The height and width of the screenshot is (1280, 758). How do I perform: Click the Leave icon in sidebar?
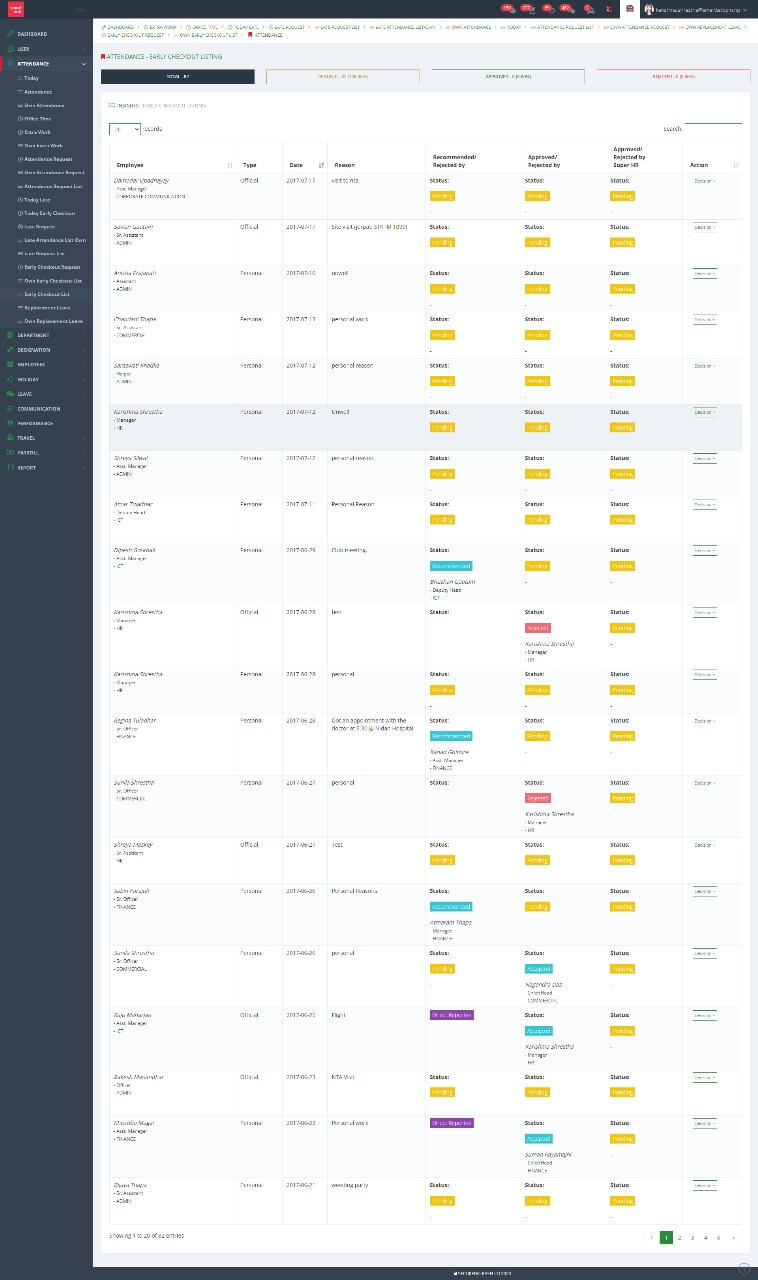[10, 394]
